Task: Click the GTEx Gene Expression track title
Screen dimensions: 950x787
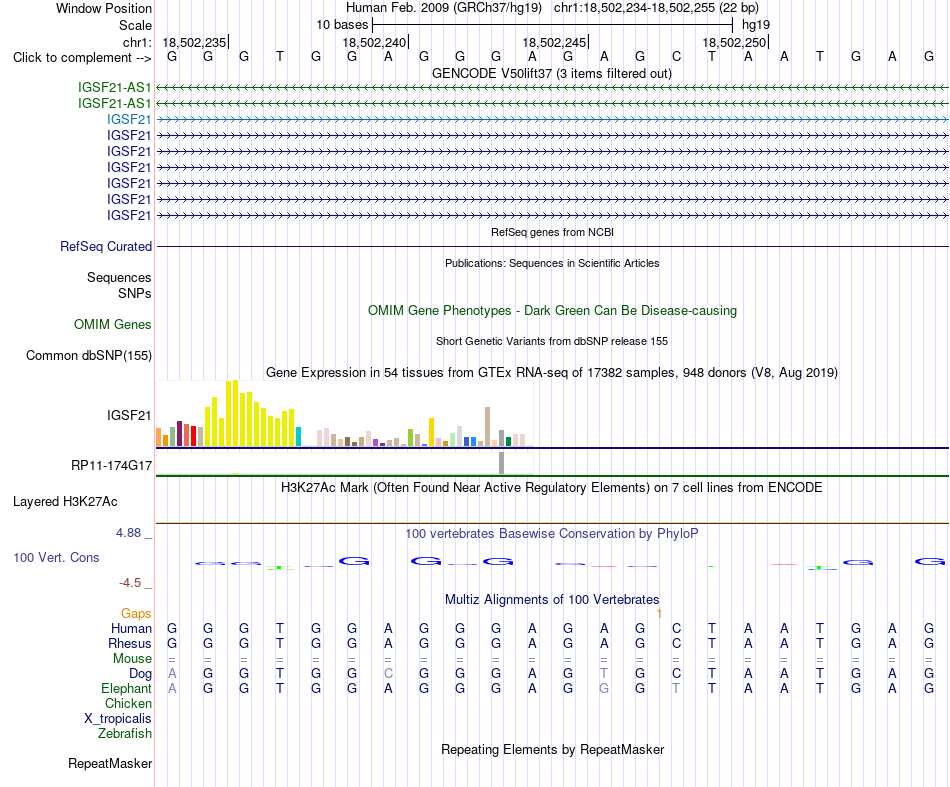Action: 551,373
